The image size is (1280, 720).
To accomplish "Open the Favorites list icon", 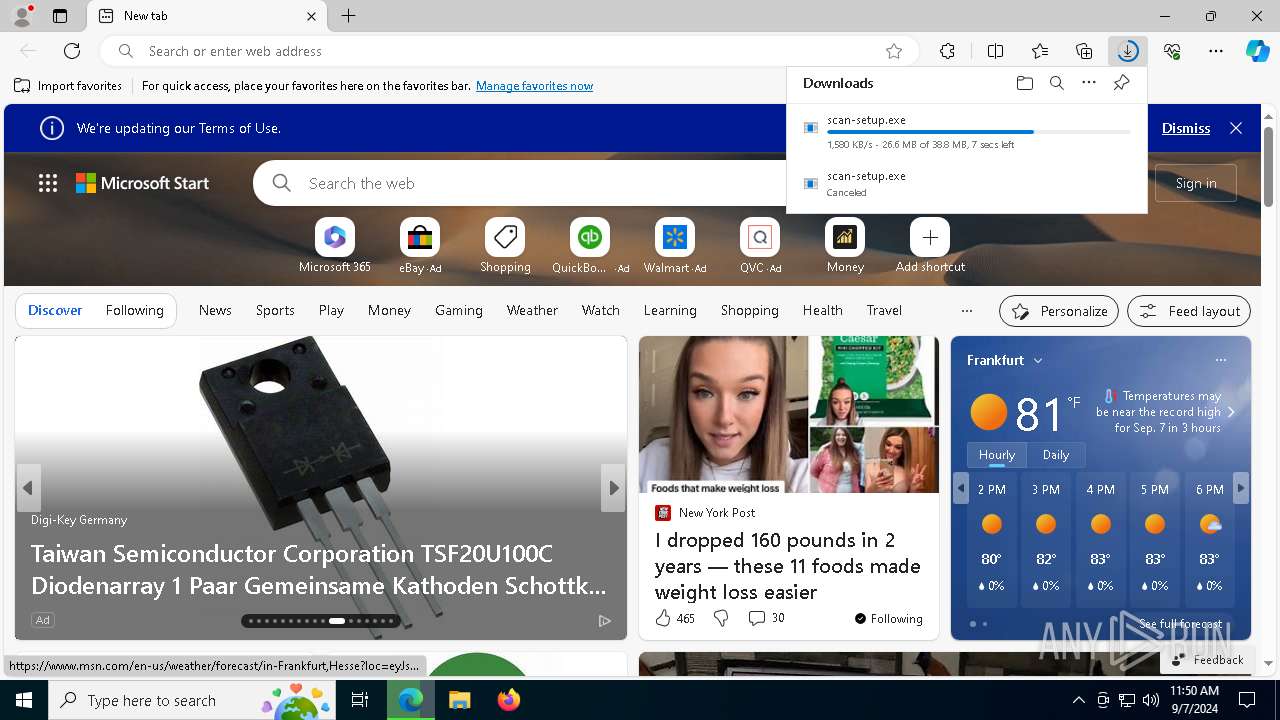I will [x=1040, y=51].
